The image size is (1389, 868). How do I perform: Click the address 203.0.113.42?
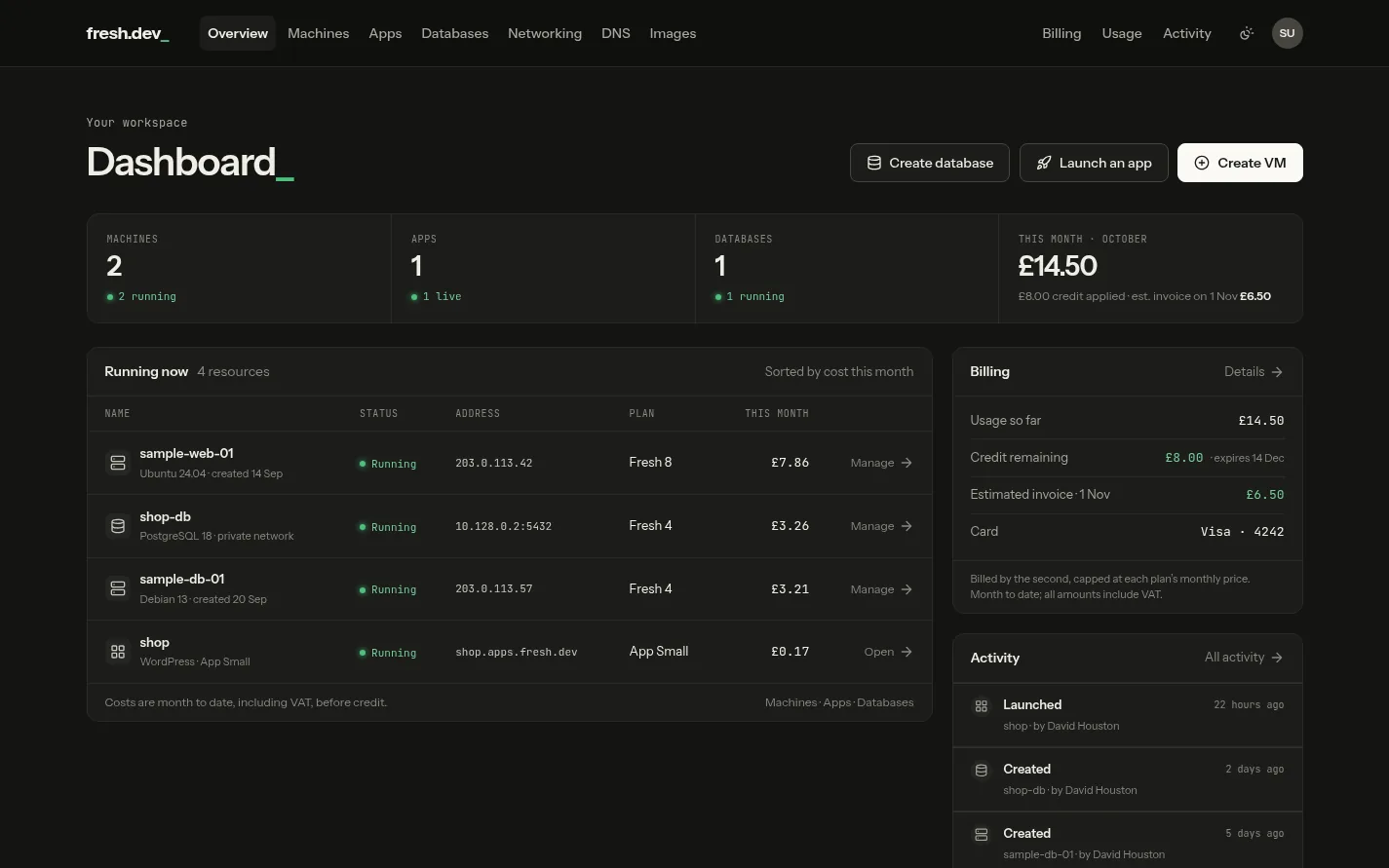[x=494, y=464]
